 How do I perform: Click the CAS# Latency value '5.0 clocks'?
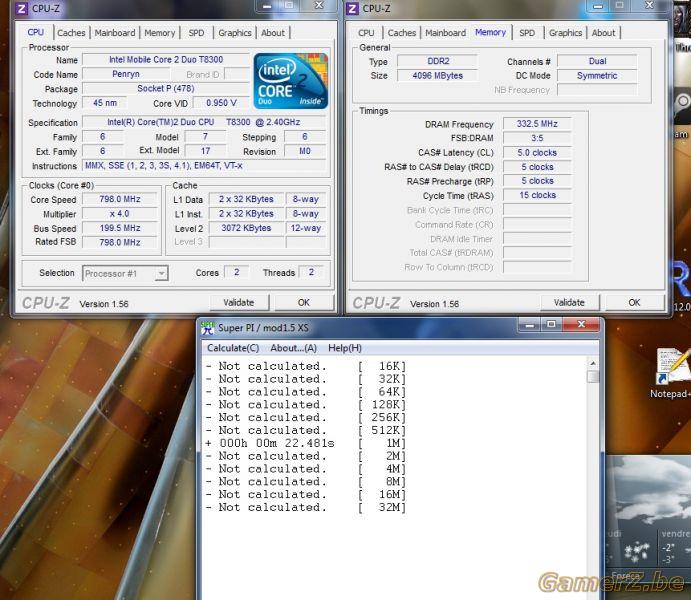point(537,153)
